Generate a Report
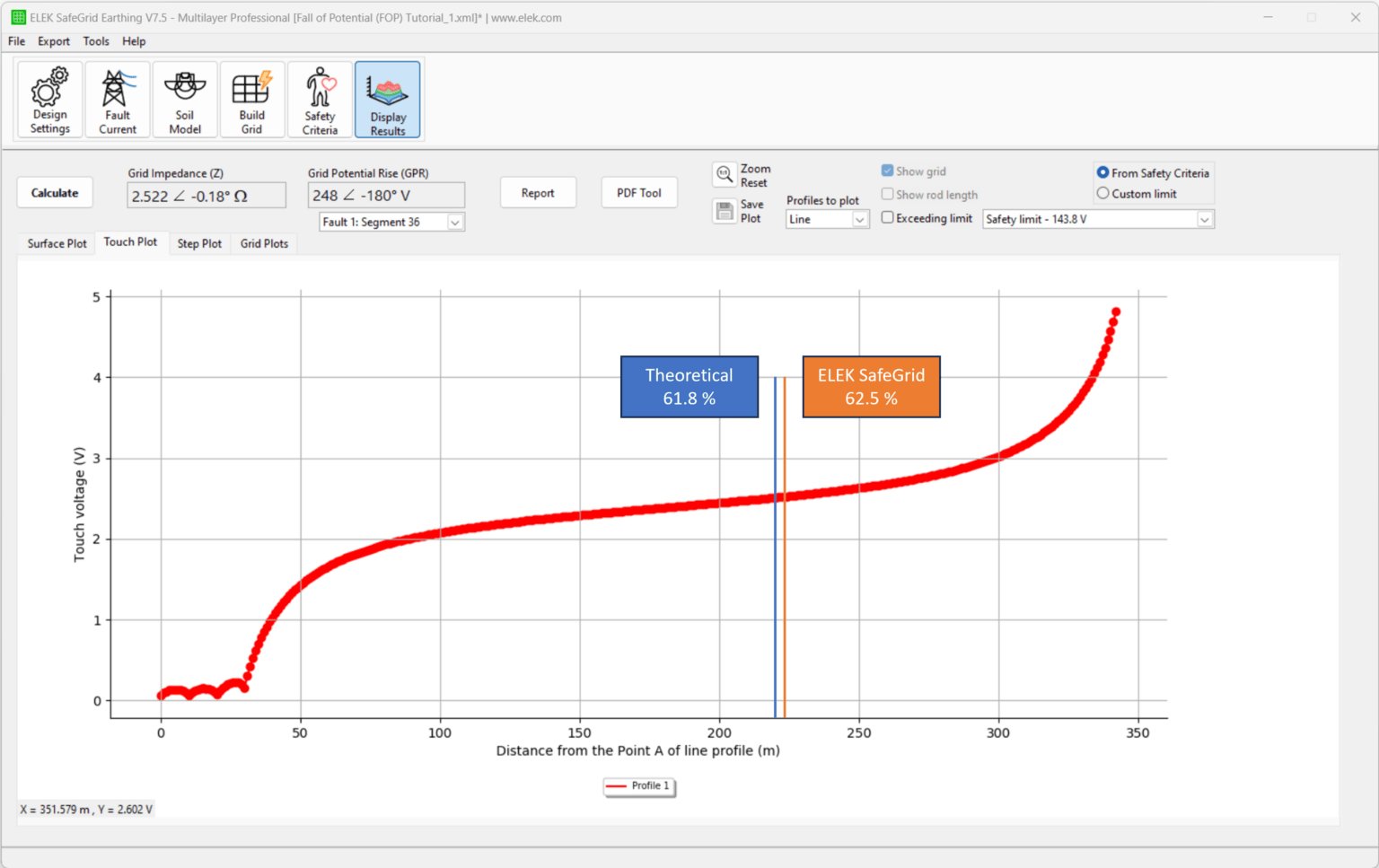 538,192
